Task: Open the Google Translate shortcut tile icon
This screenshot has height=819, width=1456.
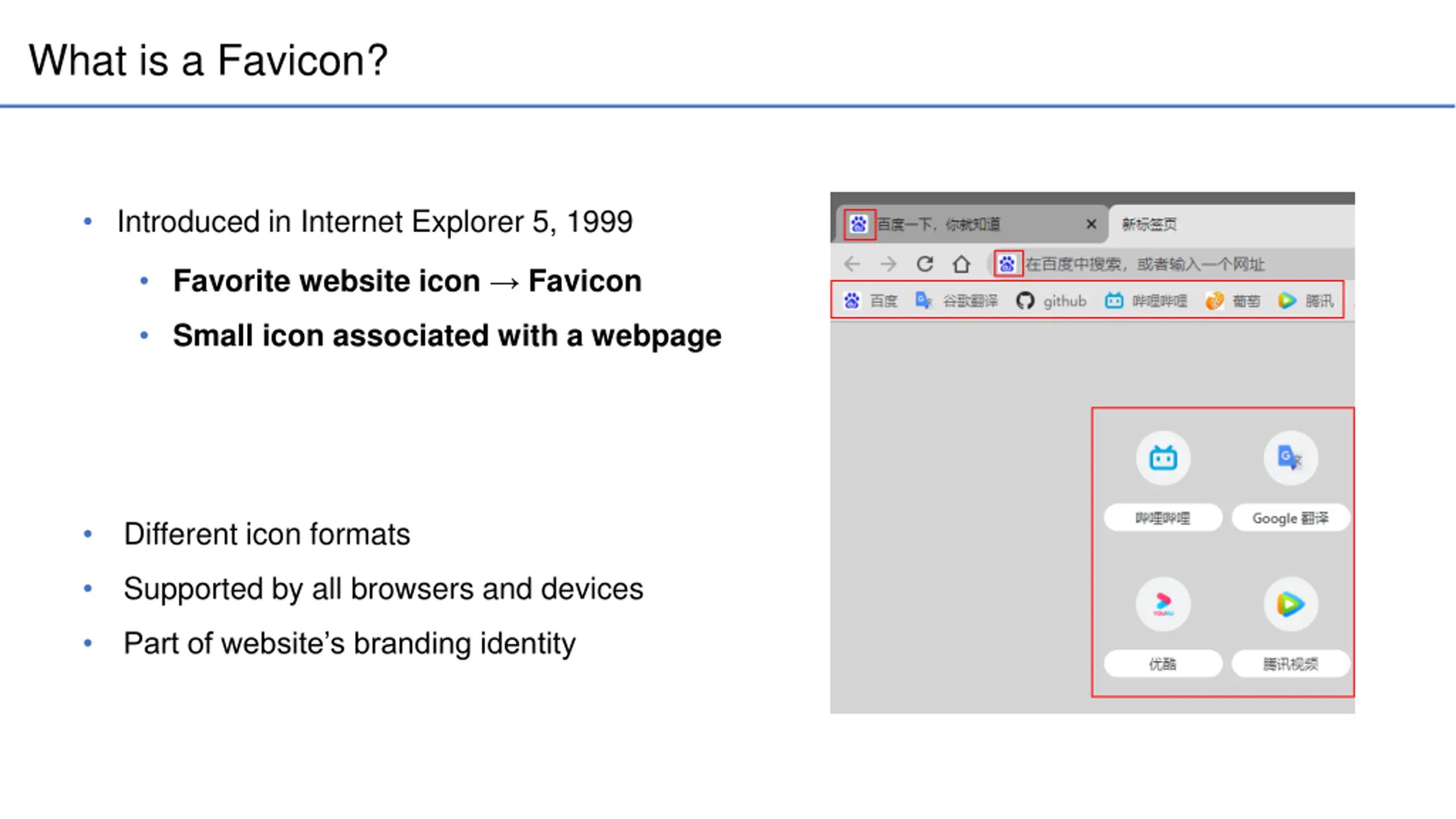Action: click(x=1290, y=458)
